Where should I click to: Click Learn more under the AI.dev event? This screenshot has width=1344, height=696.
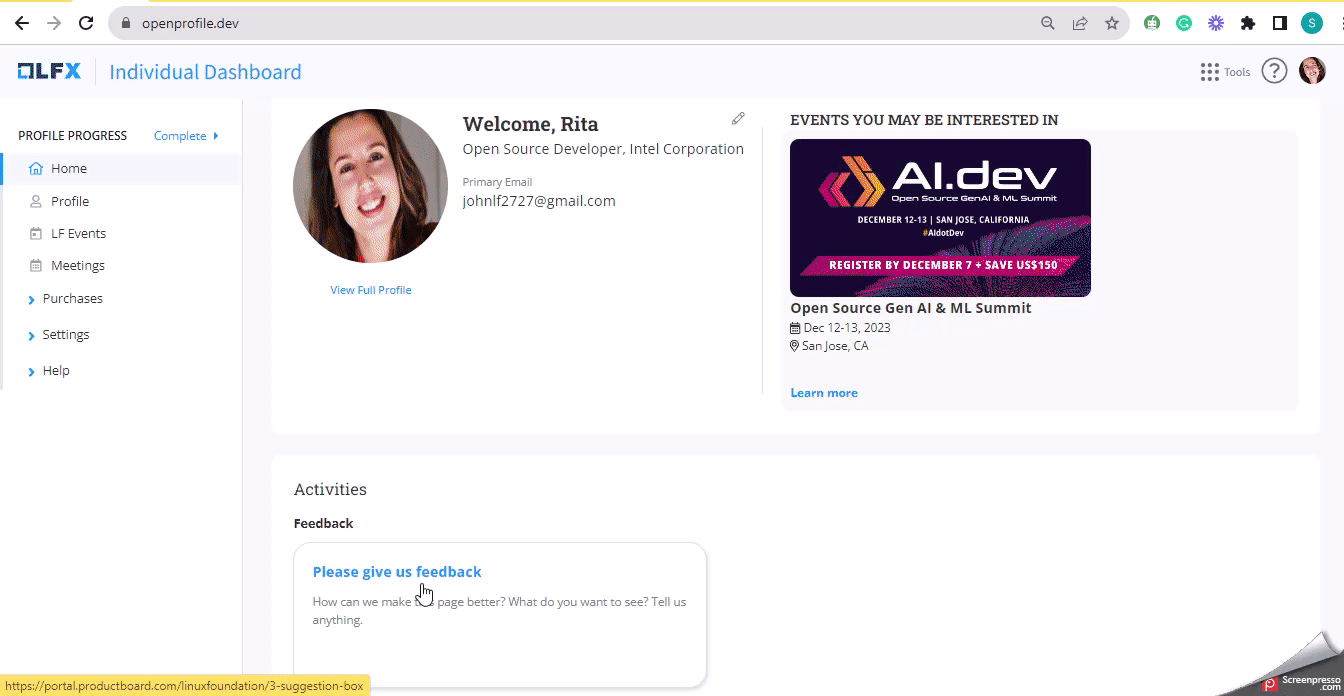tap(824, 393)
